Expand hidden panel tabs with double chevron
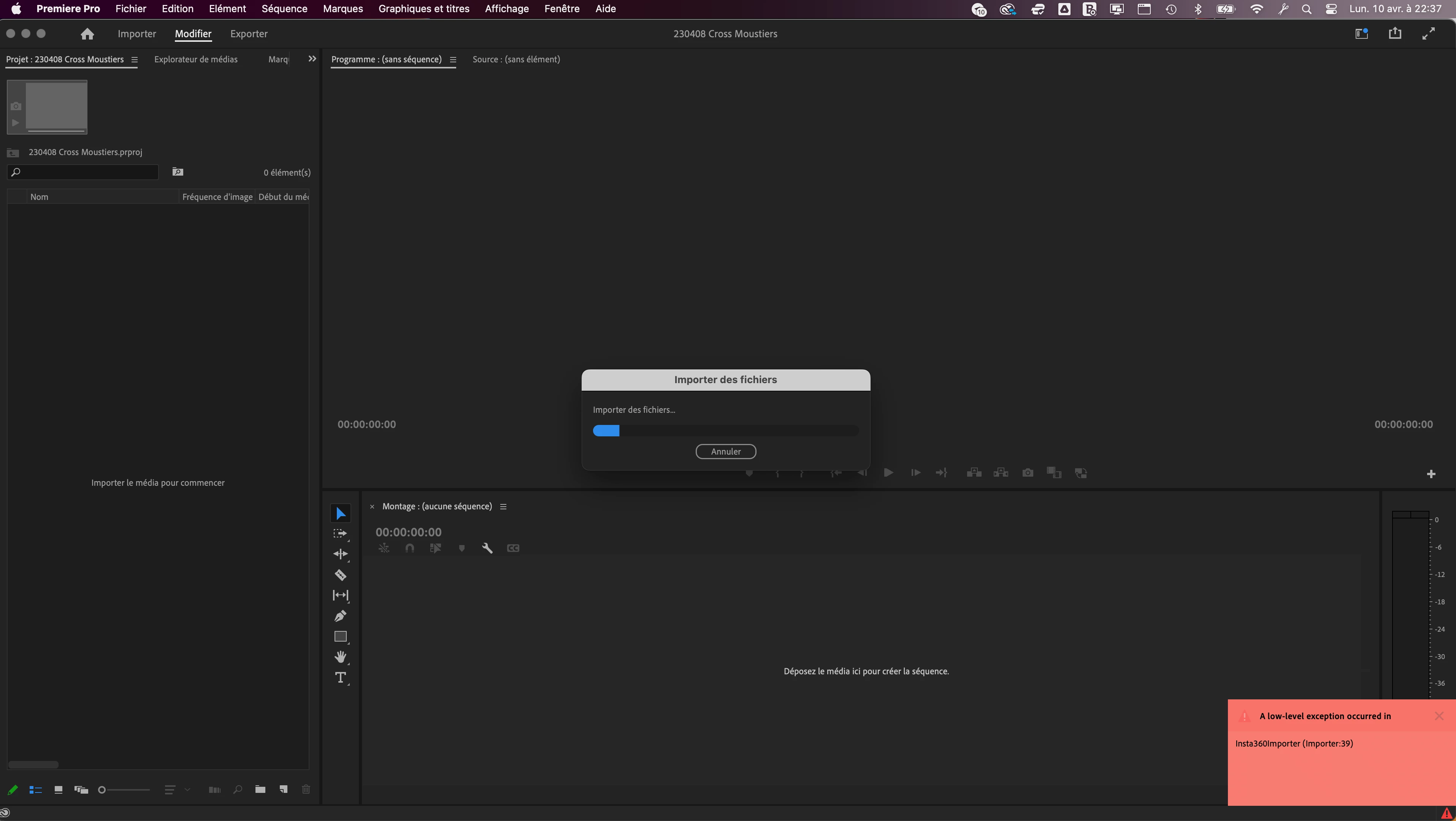 click(x=312, y=59)
